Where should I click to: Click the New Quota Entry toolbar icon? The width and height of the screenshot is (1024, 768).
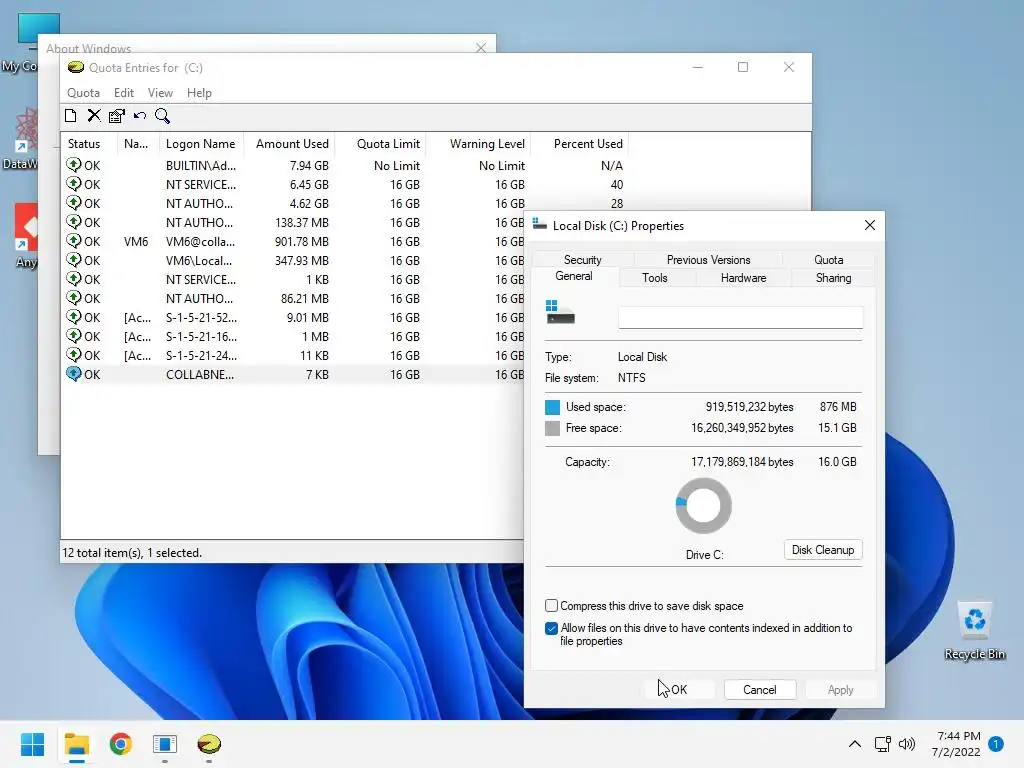[x=71, y=116]
